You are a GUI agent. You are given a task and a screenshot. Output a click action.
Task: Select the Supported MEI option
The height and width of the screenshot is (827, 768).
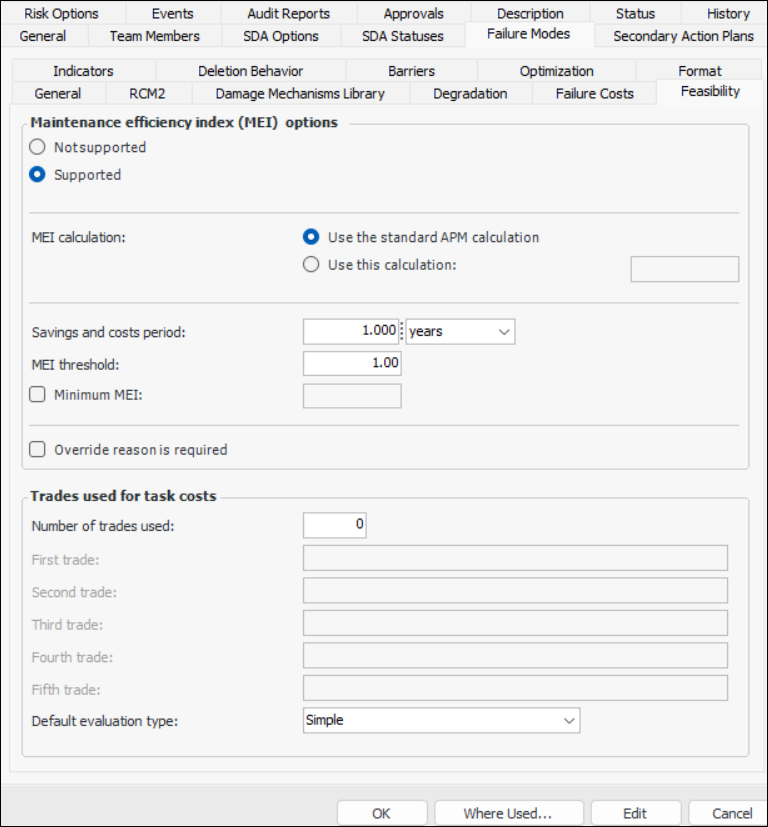pos(38,175)
